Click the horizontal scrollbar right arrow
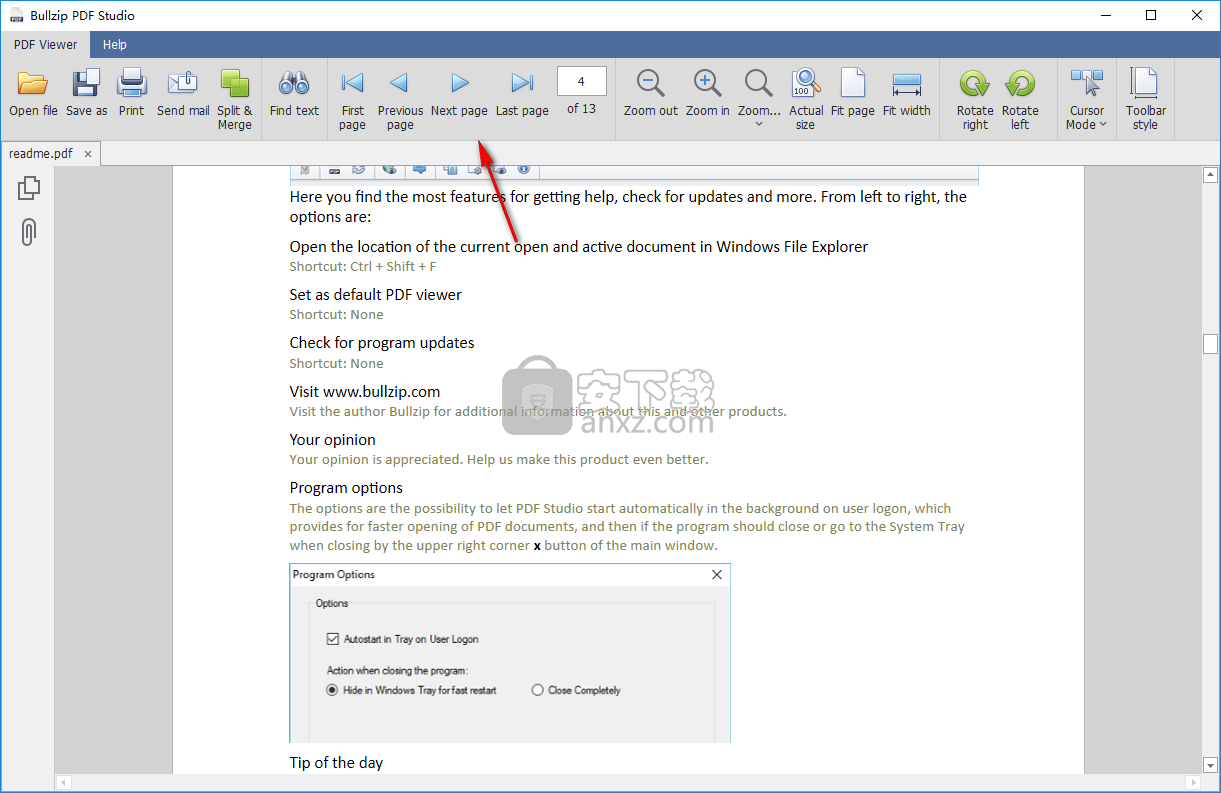1221x793 pixels. tap(1192, 782)
